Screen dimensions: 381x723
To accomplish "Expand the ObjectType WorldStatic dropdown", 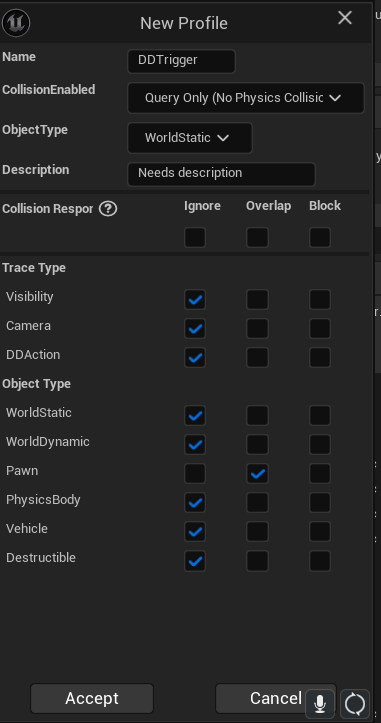I will (190, 138).
